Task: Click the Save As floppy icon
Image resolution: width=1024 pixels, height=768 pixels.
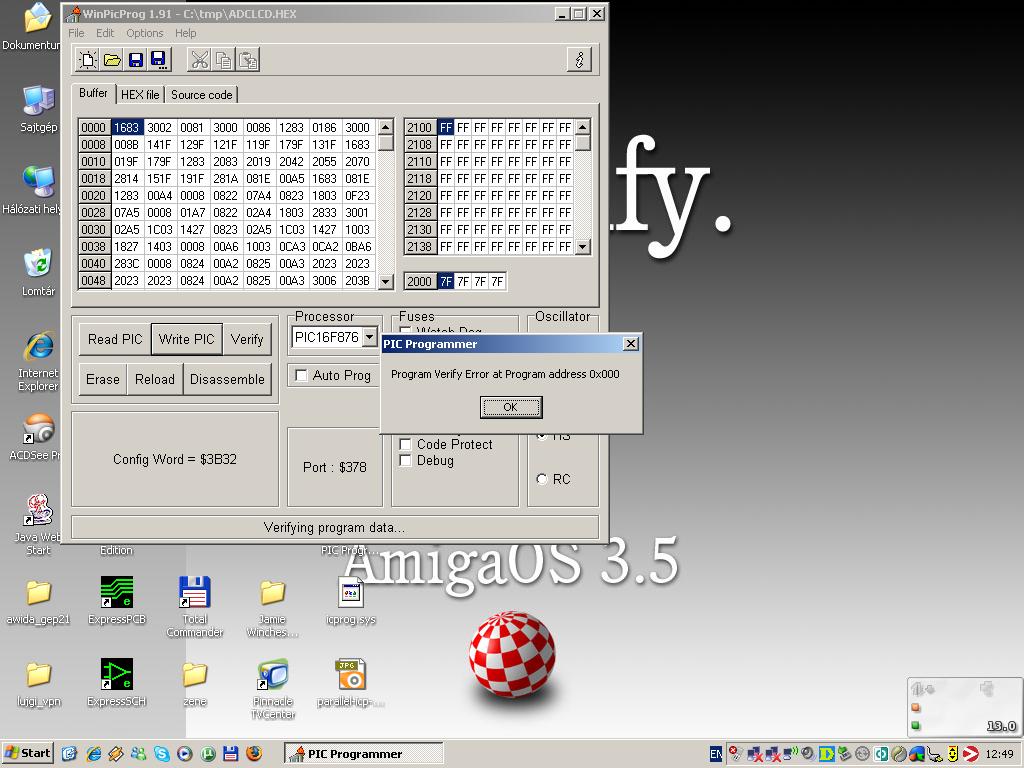Action: (x=159, y=60)
